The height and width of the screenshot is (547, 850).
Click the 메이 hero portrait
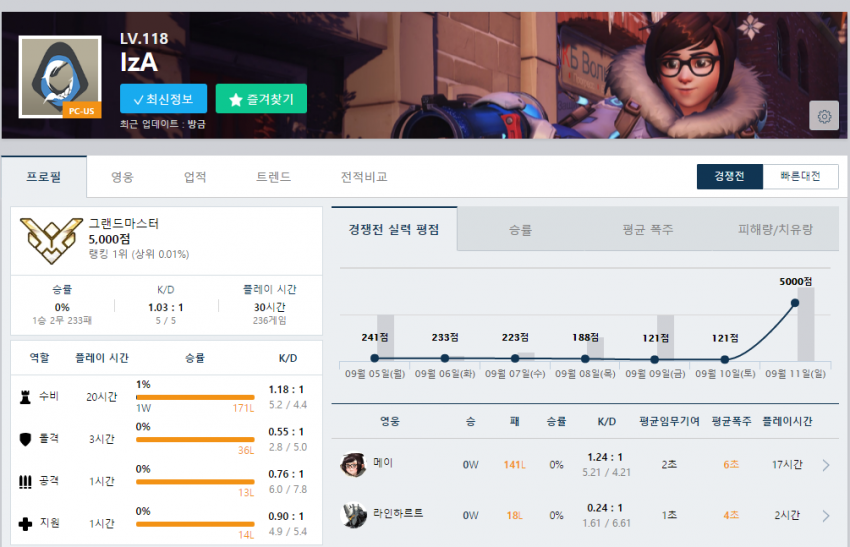353,465
